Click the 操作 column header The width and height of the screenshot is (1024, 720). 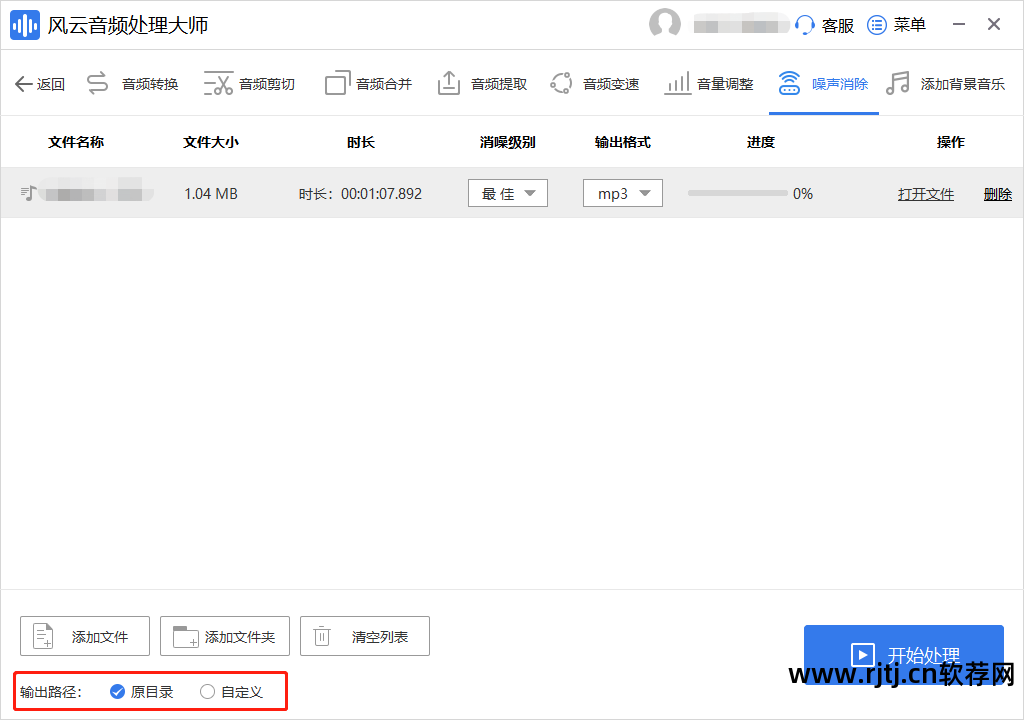point(950,142)
